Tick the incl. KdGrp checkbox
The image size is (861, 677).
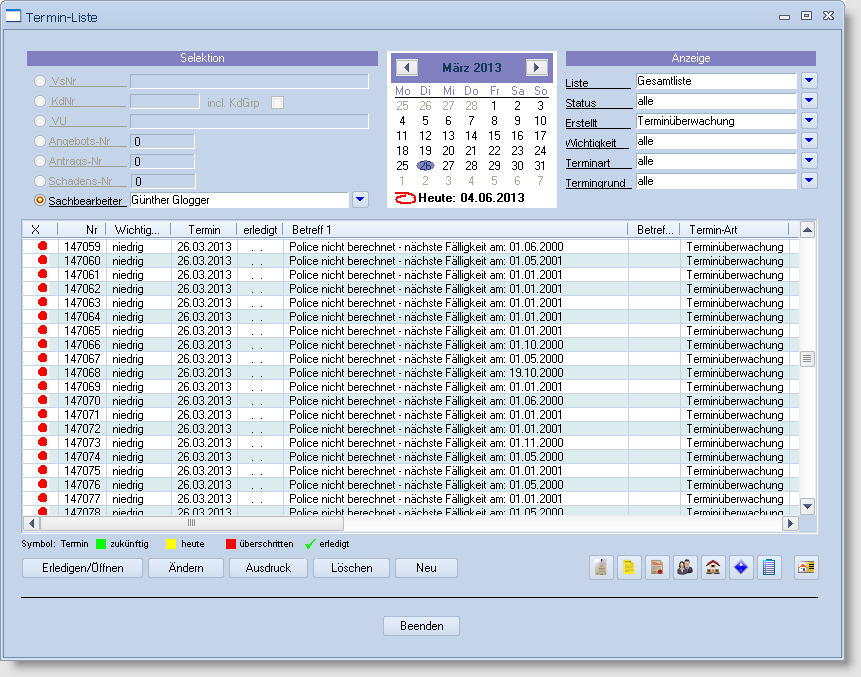[x=278, y=102]
